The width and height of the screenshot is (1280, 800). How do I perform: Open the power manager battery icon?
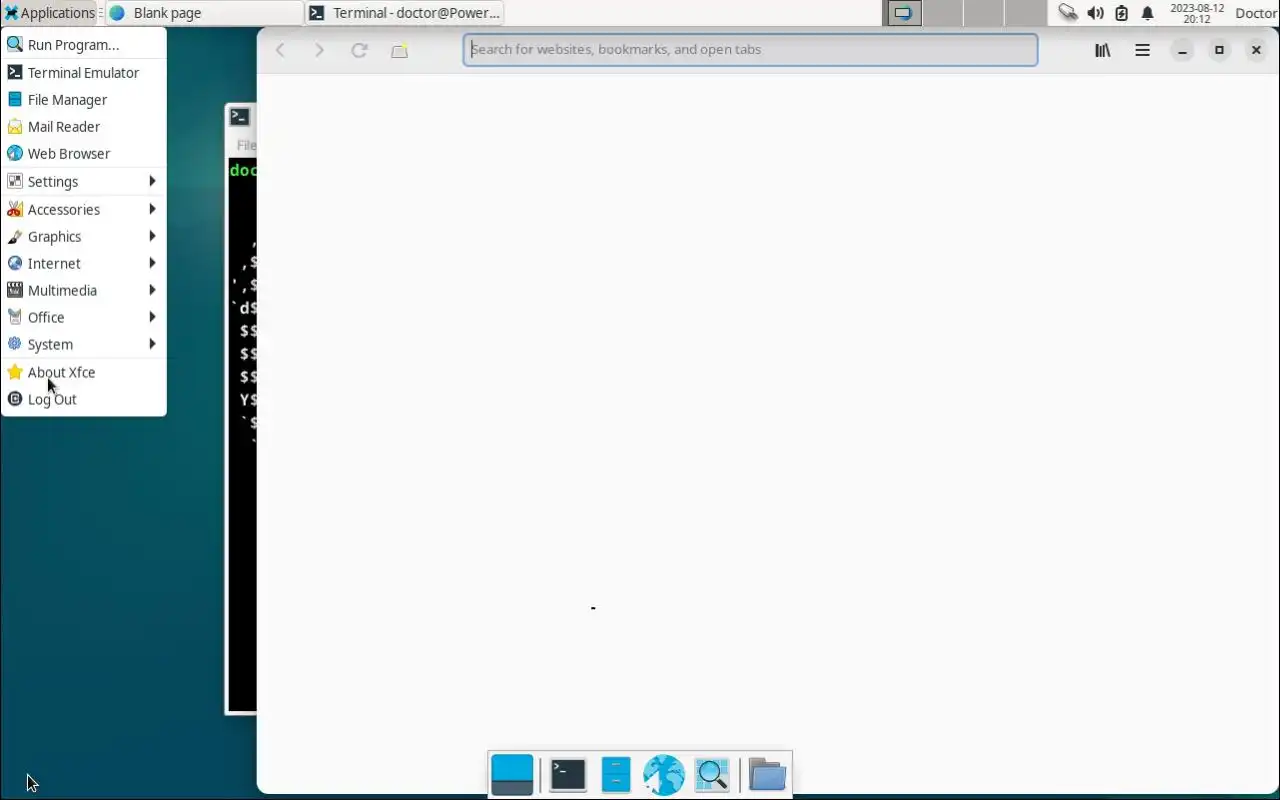(x=1121, y=13)
